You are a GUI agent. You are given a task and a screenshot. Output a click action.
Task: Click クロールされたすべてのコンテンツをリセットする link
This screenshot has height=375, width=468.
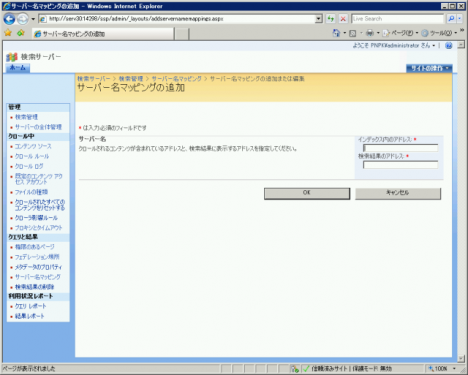(40, 205)
